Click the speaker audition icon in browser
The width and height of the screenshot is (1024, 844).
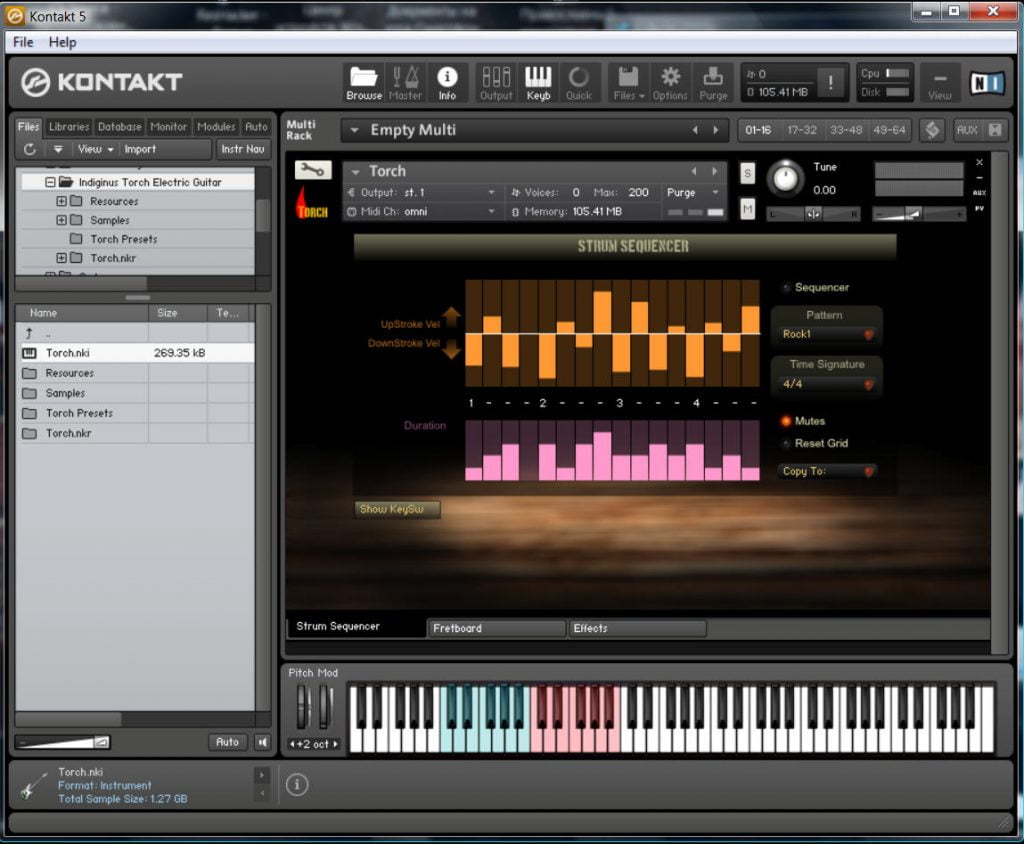[x=263, y=742]
